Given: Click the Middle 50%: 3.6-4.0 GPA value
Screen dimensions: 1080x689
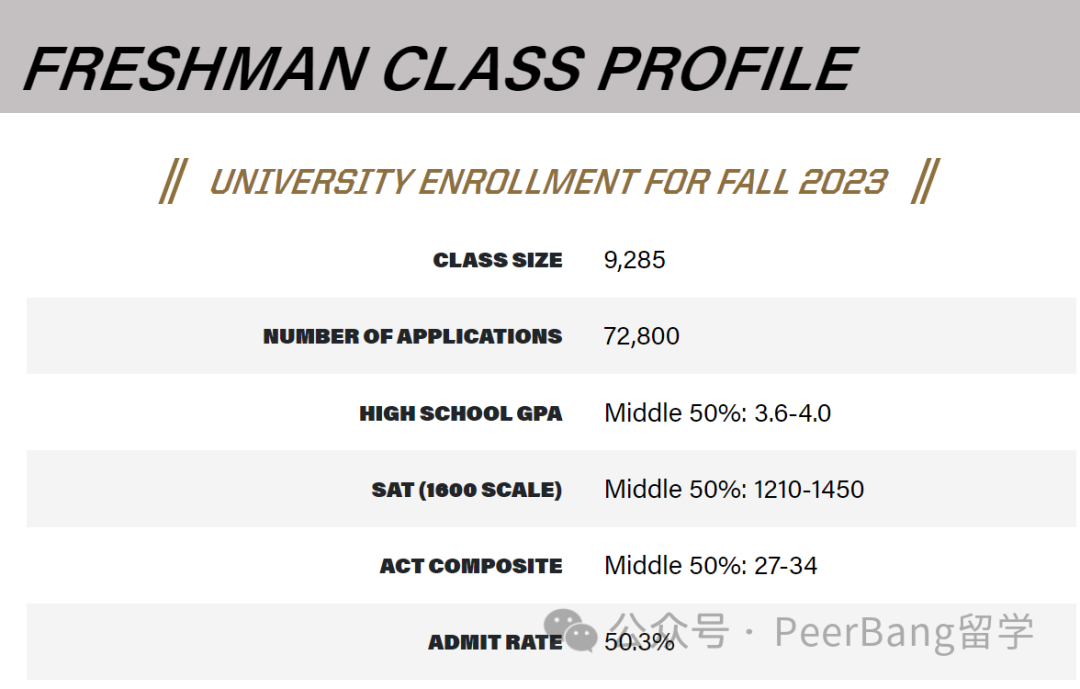Looking at the screenshot, I should pyautogui.click(x=717, y=413).
